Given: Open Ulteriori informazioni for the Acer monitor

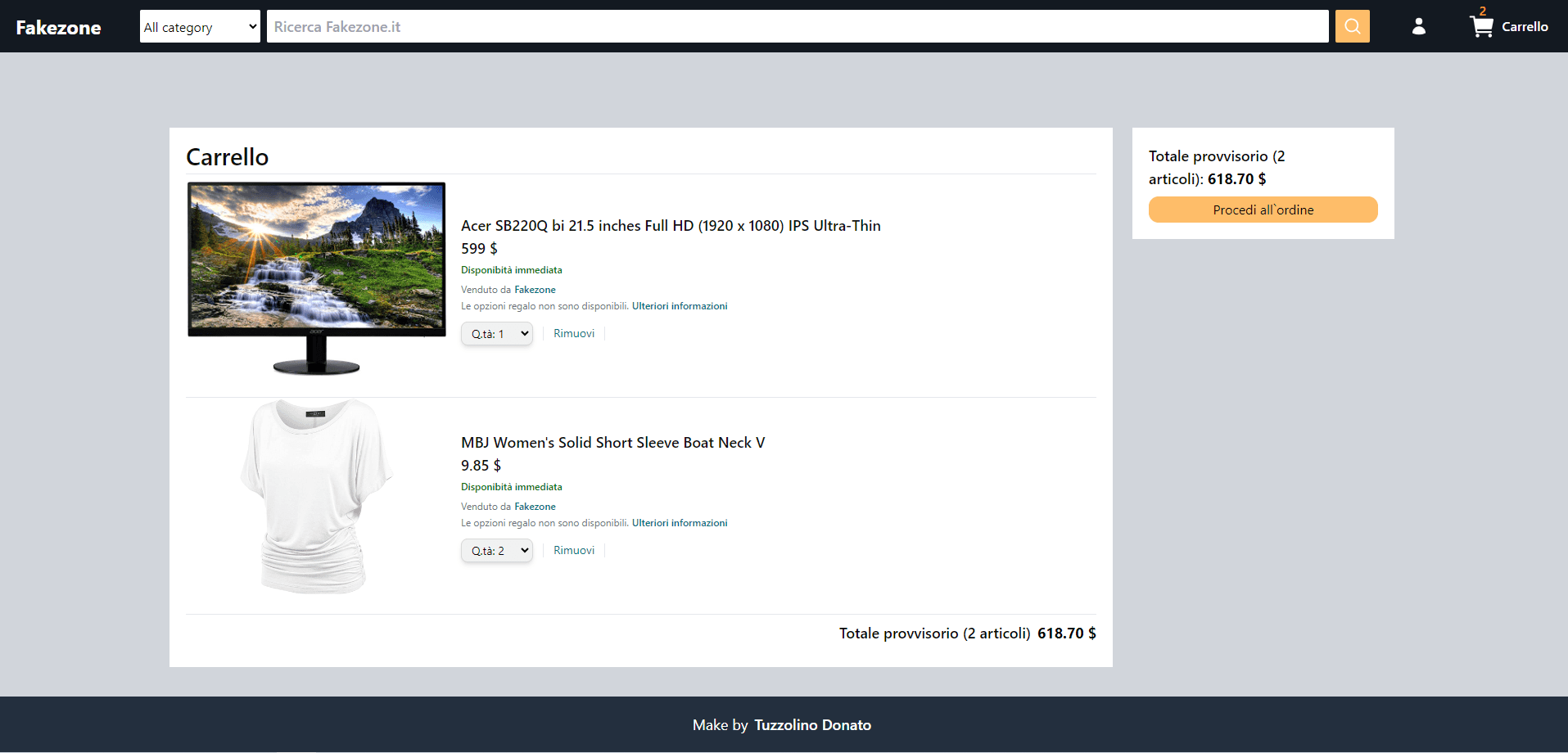Looking at the screenshot, I should tap(679, 306).
